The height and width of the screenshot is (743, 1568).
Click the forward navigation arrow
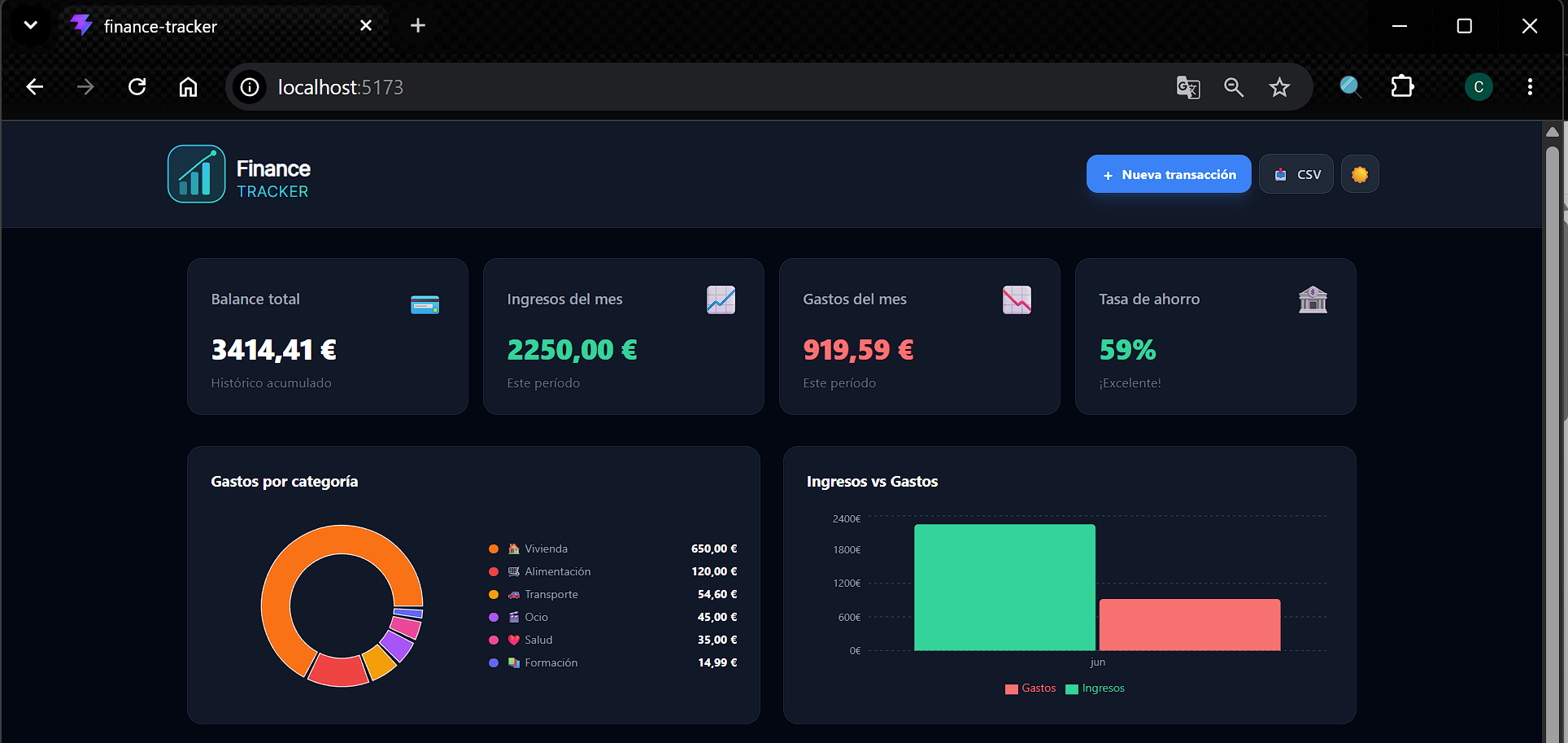pyautogui.click(x=85, y=87)
